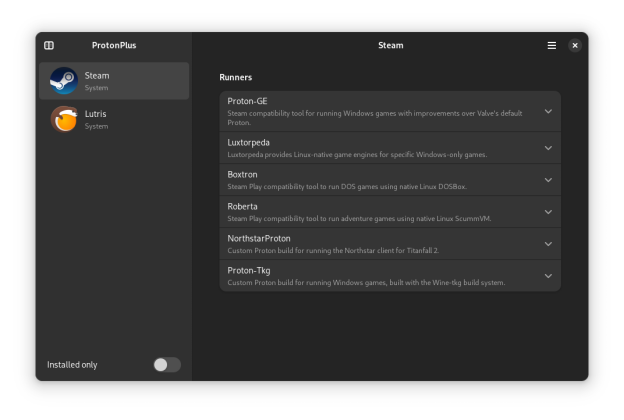Expand the Roberta chevron arrow

548,212
